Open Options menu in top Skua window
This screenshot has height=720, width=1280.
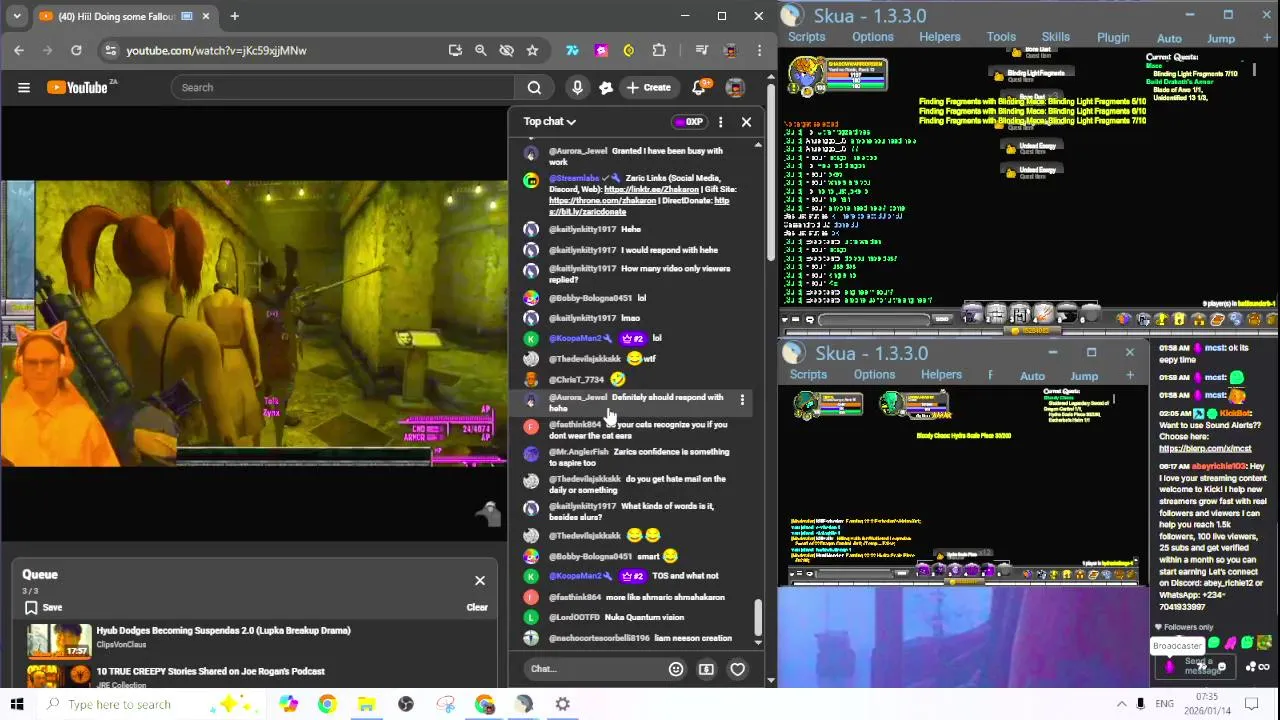click(x=873, y=37)
